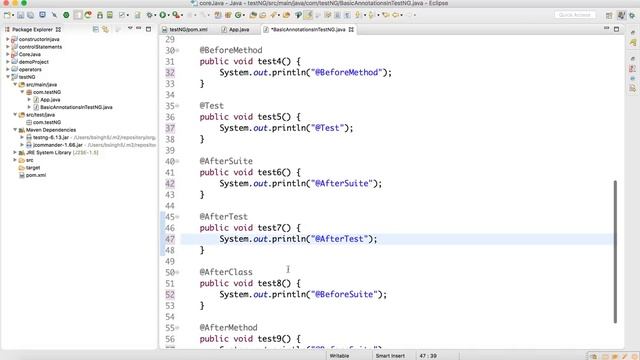Collapse the testNG project node
Viewport: 640px width, 360px height.
(7, 77)
